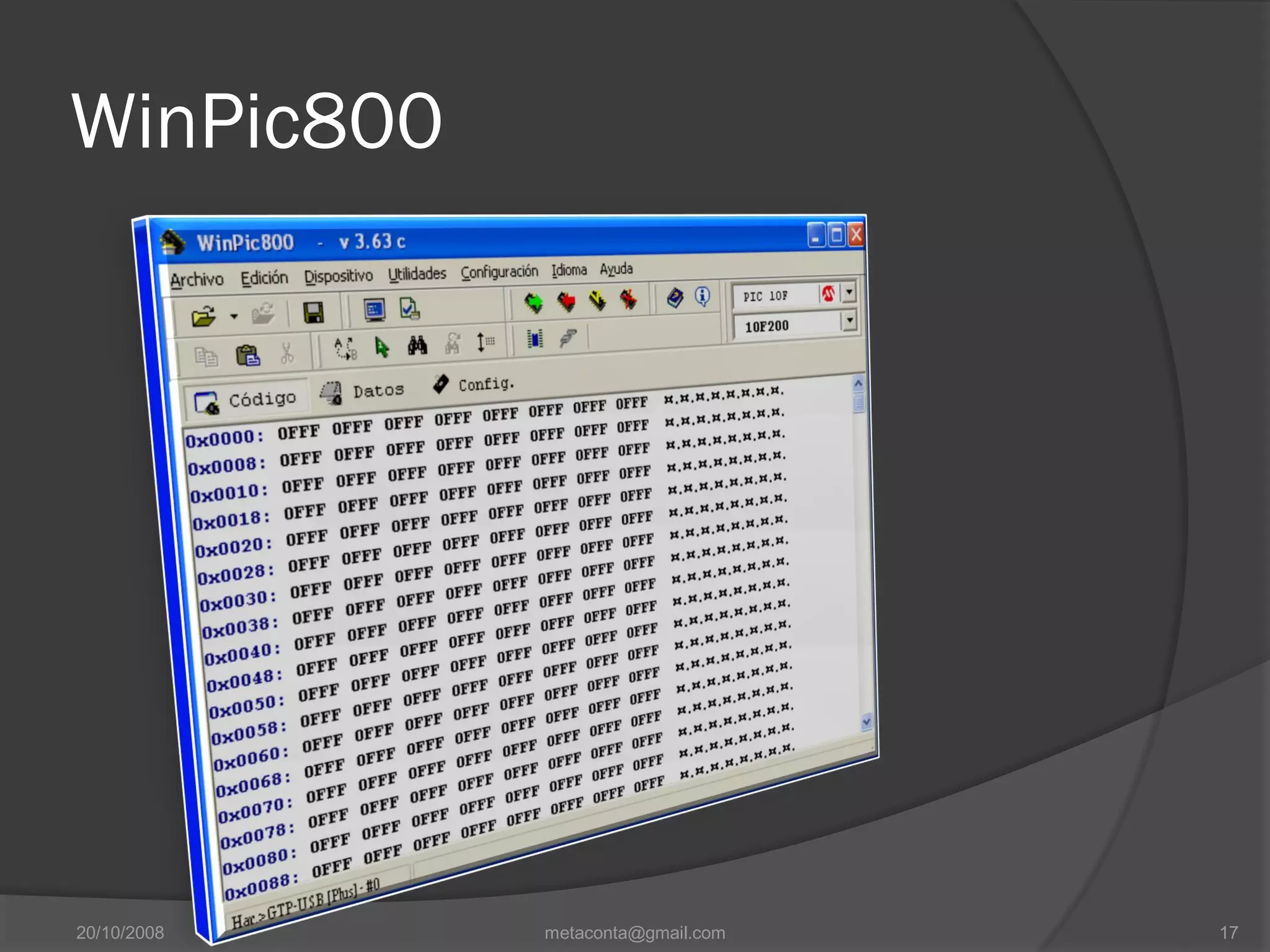The width and height of the screenshot is (1270, 952).
Task: Click the scrollbar down arrow in code view
Action: point(866,721)
